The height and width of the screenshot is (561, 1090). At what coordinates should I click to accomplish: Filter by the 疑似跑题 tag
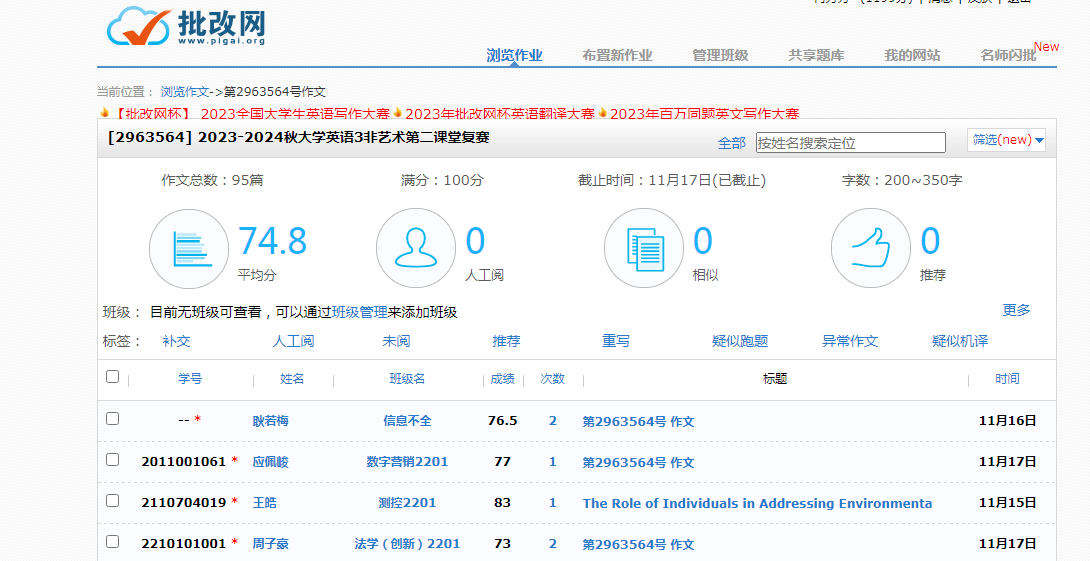click(740, 341)
